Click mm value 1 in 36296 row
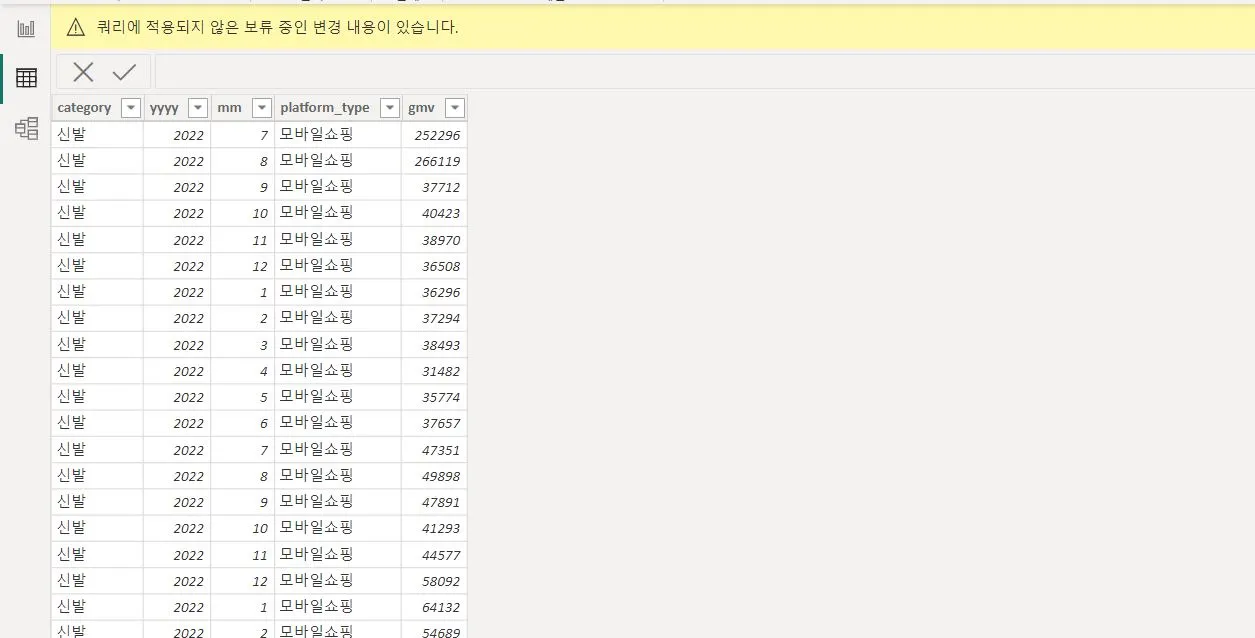The width and height of the screenshot is (1255, 638). [x=264, y=292]
